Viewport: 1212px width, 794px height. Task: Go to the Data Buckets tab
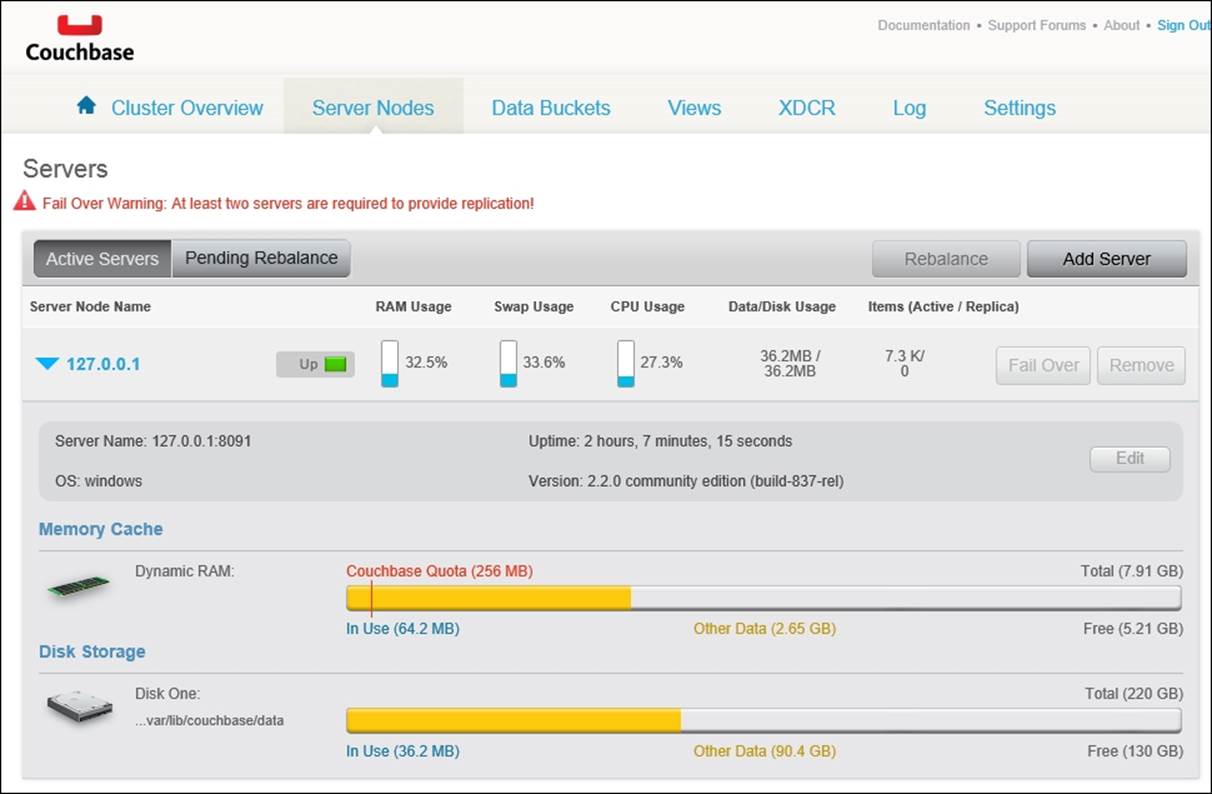coord(551,108)
